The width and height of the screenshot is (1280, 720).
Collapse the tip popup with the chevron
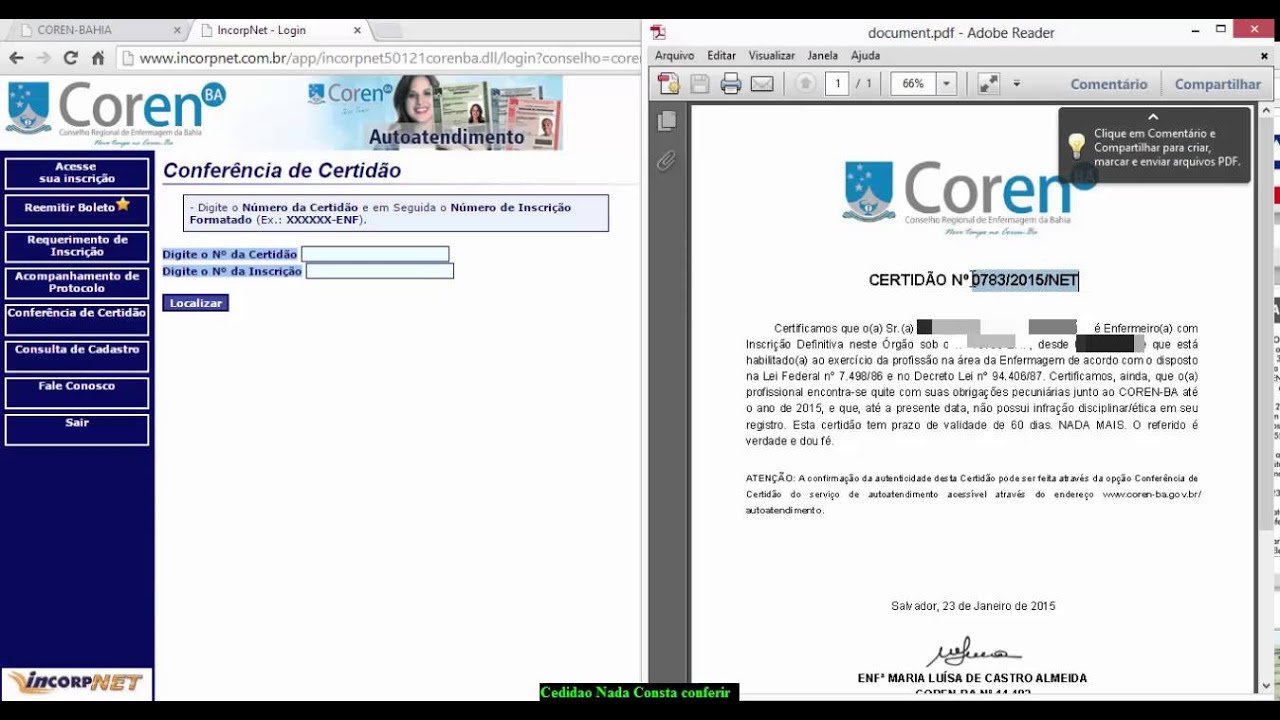[x=1153, y=117]
